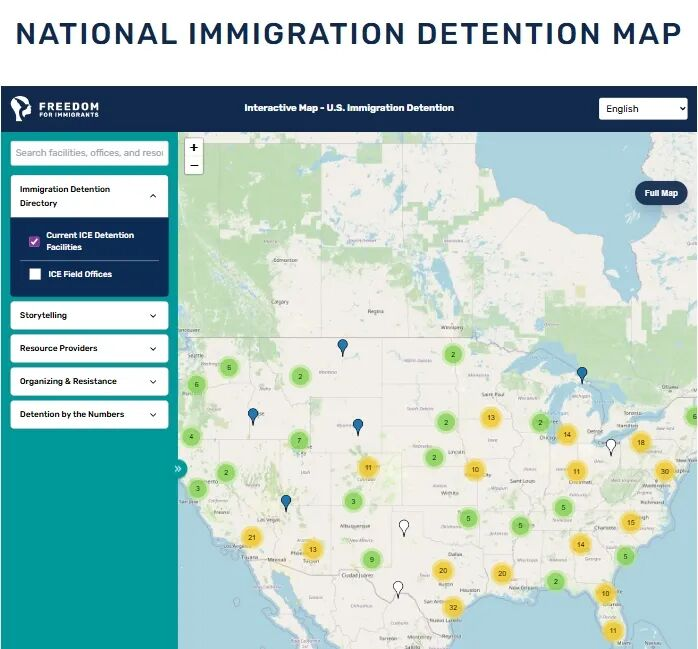Expand Detention by the Numbers panel
This screenshot has height=649, width=698.
pos(89,414)
